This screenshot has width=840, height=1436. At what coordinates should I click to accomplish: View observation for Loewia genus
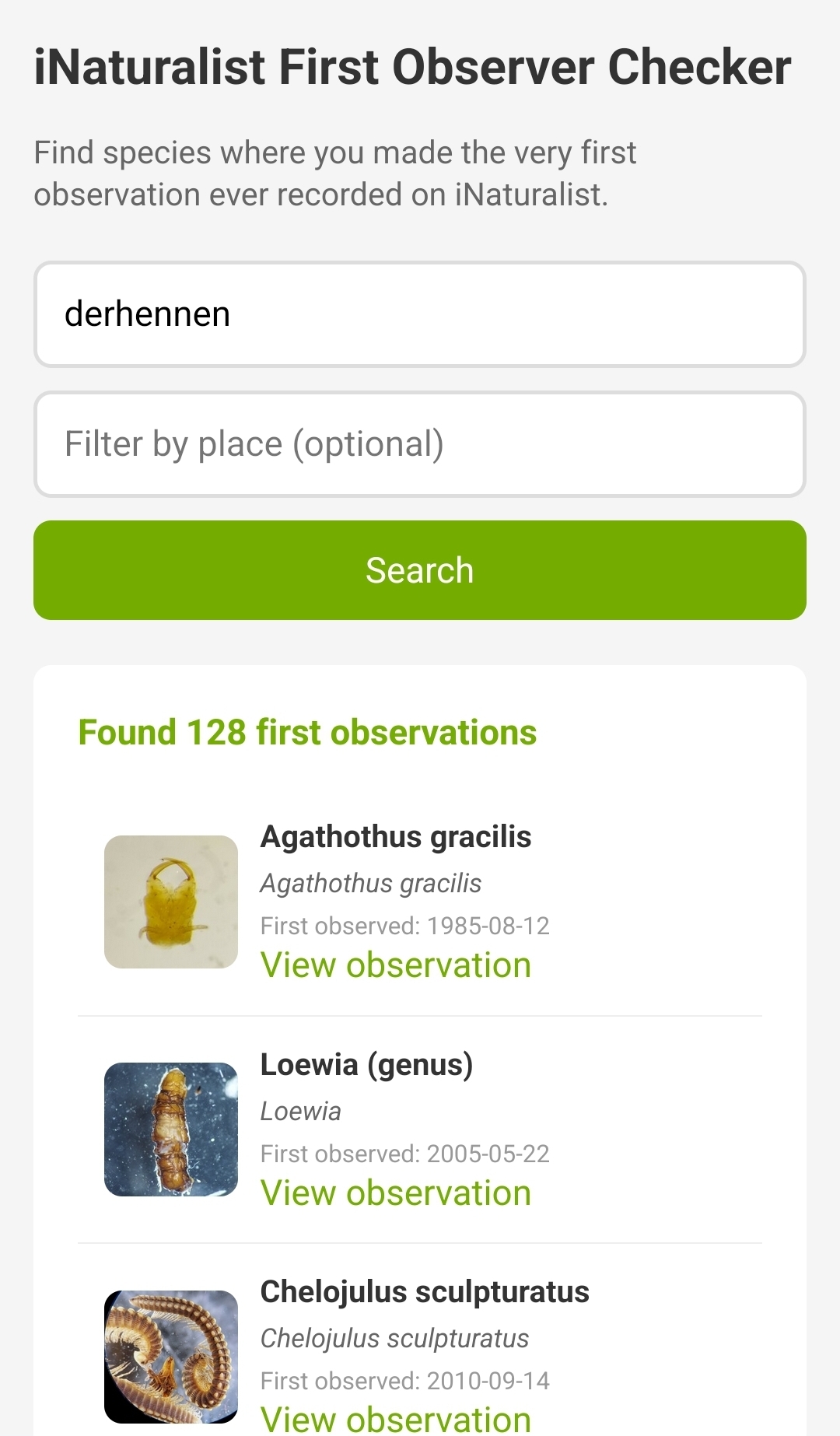[x=395, y=1193]
